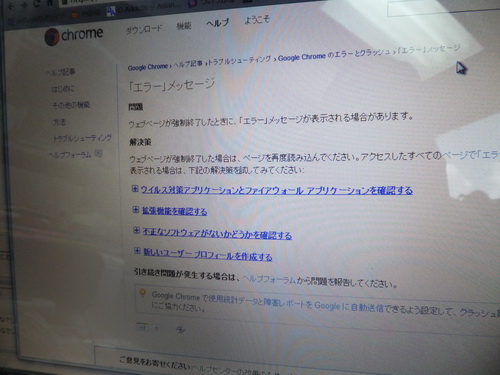Expand ウイルス対策アプリケーション section with plus icon

coord(135,189)
